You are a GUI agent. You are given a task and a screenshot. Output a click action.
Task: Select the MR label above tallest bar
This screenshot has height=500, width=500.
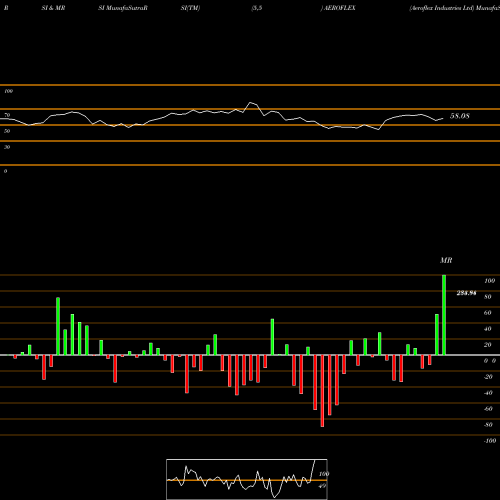coord(446,260)
